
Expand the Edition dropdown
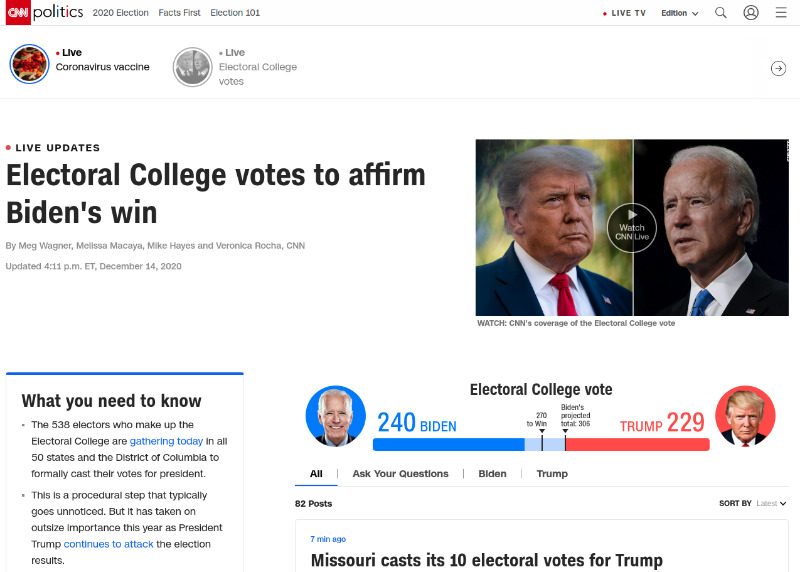680,13
